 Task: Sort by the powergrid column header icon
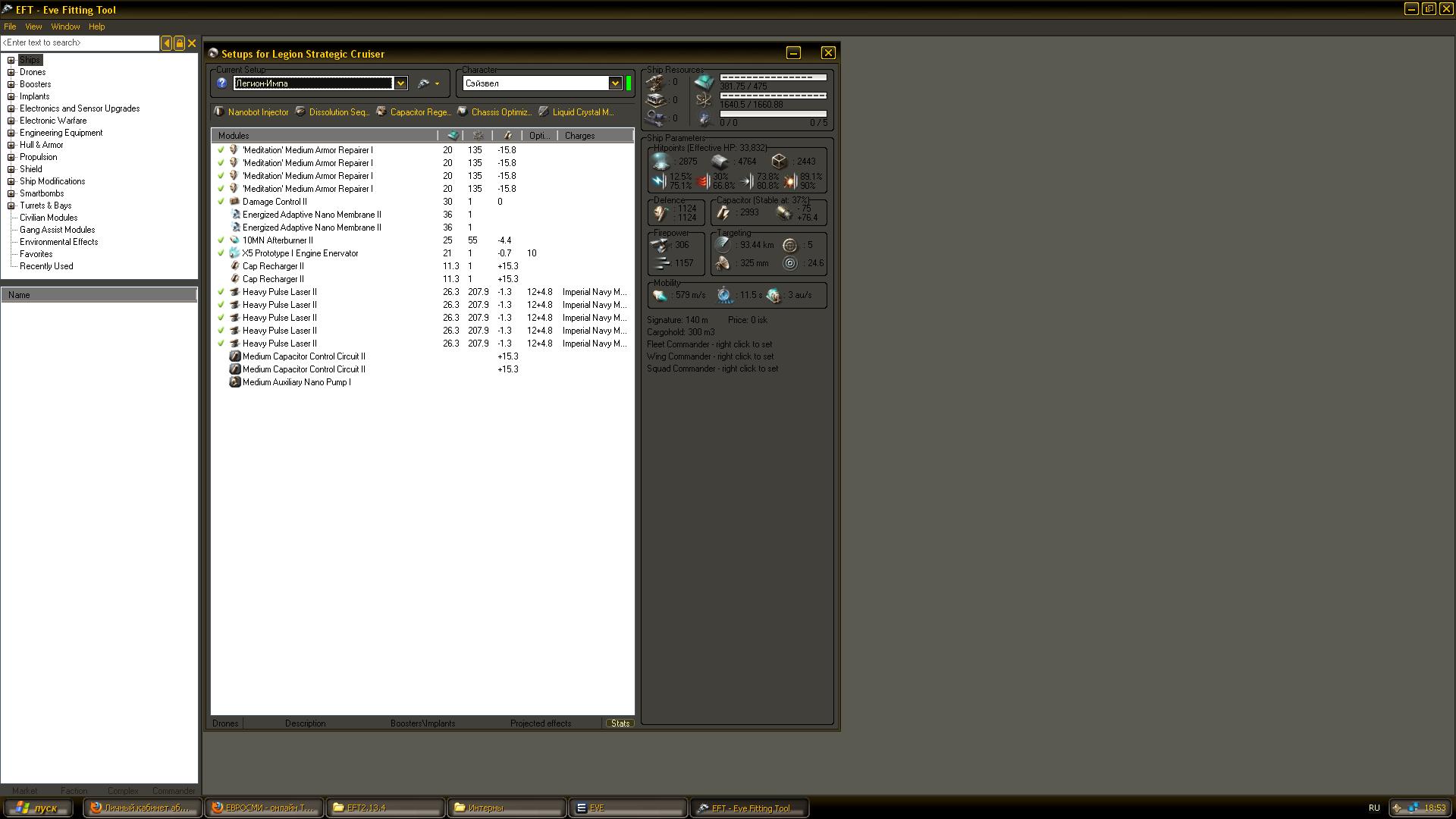coord(478,136)
